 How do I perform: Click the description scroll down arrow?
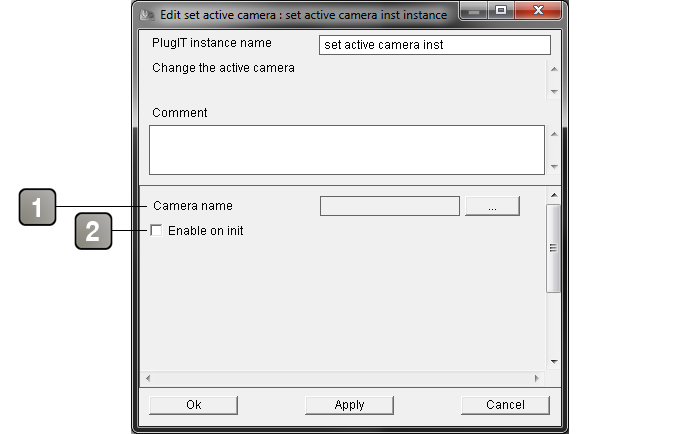(x=554, y=92)
